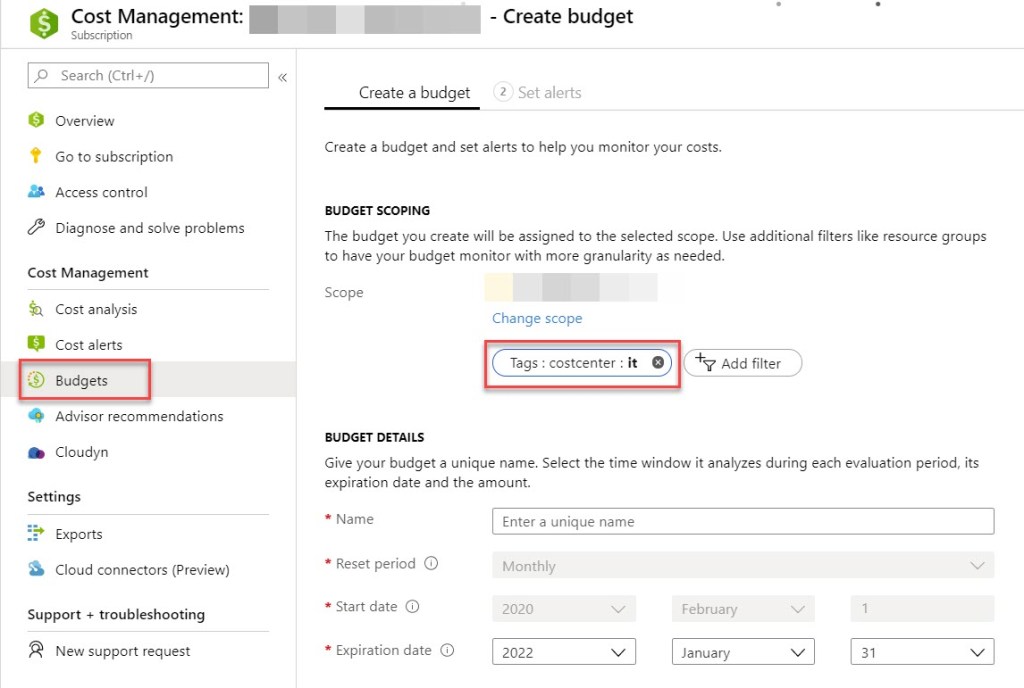This screenshot has width=1024, height=688.
Task: Open Access control via its people icon
Action: click(37, 192)
